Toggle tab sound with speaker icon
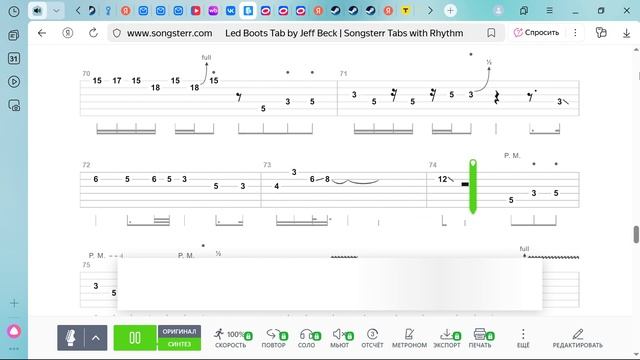640x360 pixels. pos(37,11)
